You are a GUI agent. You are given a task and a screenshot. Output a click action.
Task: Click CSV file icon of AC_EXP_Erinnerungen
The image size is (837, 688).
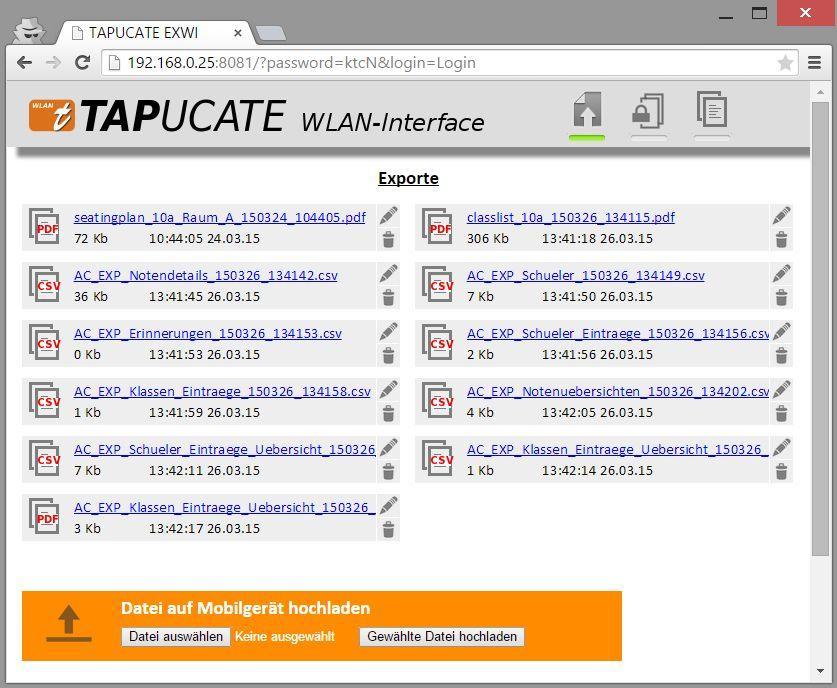coord(44,343)
